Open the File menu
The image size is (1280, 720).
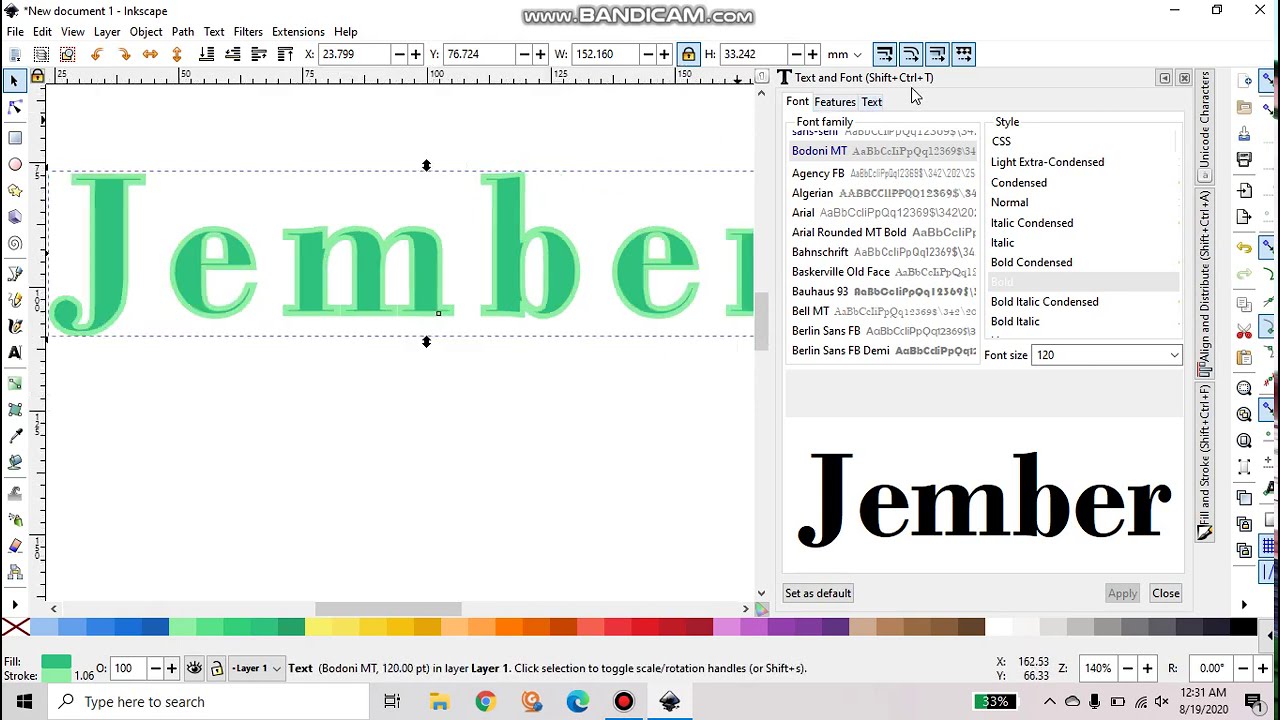point(15,32)
